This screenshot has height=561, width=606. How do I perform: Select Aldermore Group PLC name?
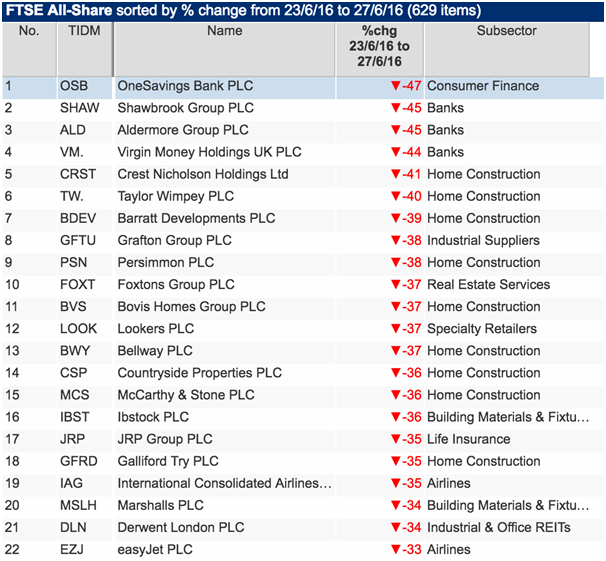pyautogui.click(x=183, y=130)
